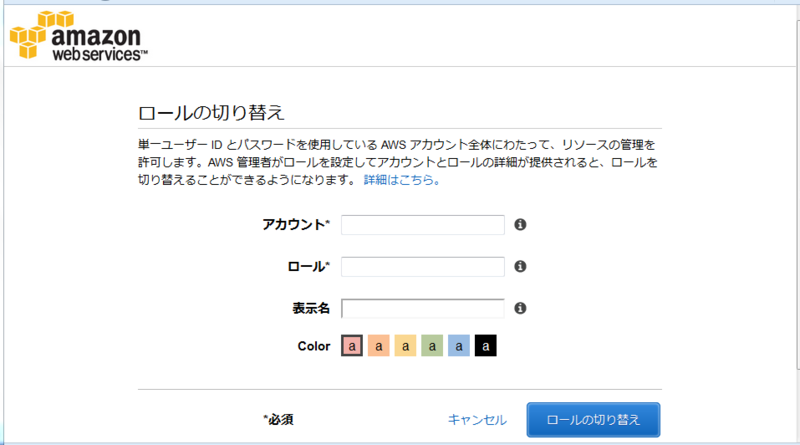The image size is (800, 445).
Task: Focus the 表示名 input field
Action: (422, 309)
